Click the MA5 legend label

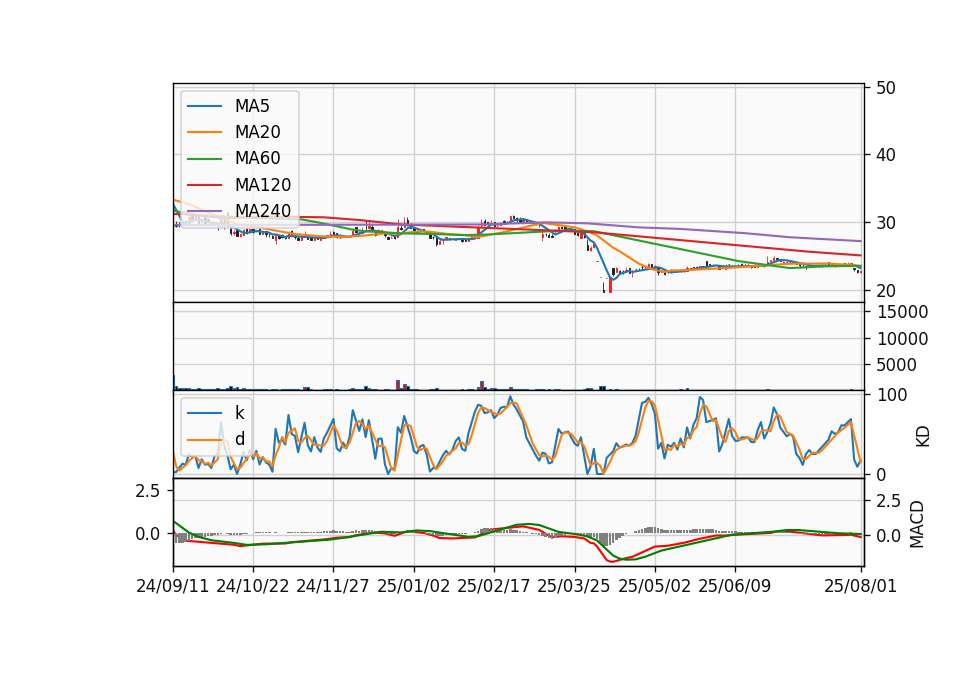252,106
